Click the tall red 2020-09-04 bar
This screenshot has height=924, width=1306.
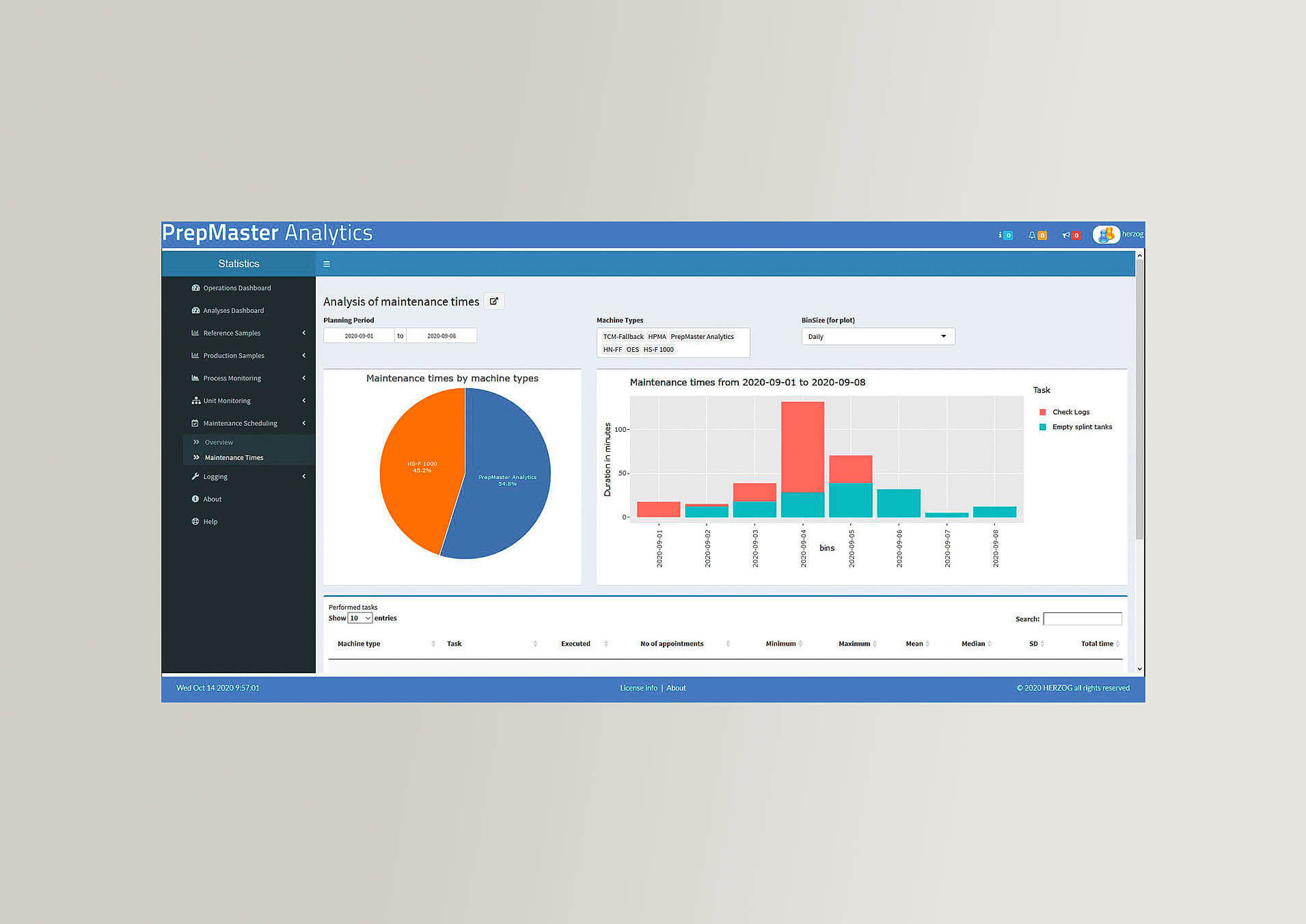tap(802, 447)
